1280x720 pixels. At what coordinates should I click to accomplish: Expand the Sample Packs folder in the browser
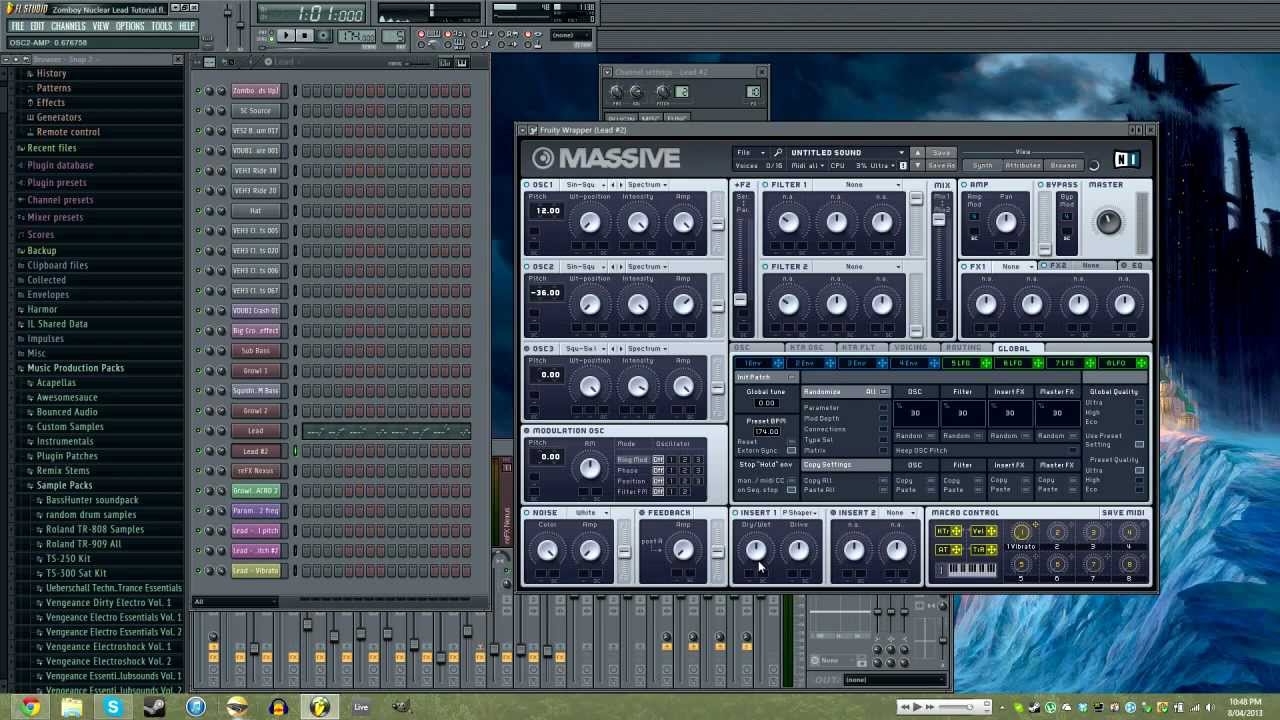click(64, 485)
